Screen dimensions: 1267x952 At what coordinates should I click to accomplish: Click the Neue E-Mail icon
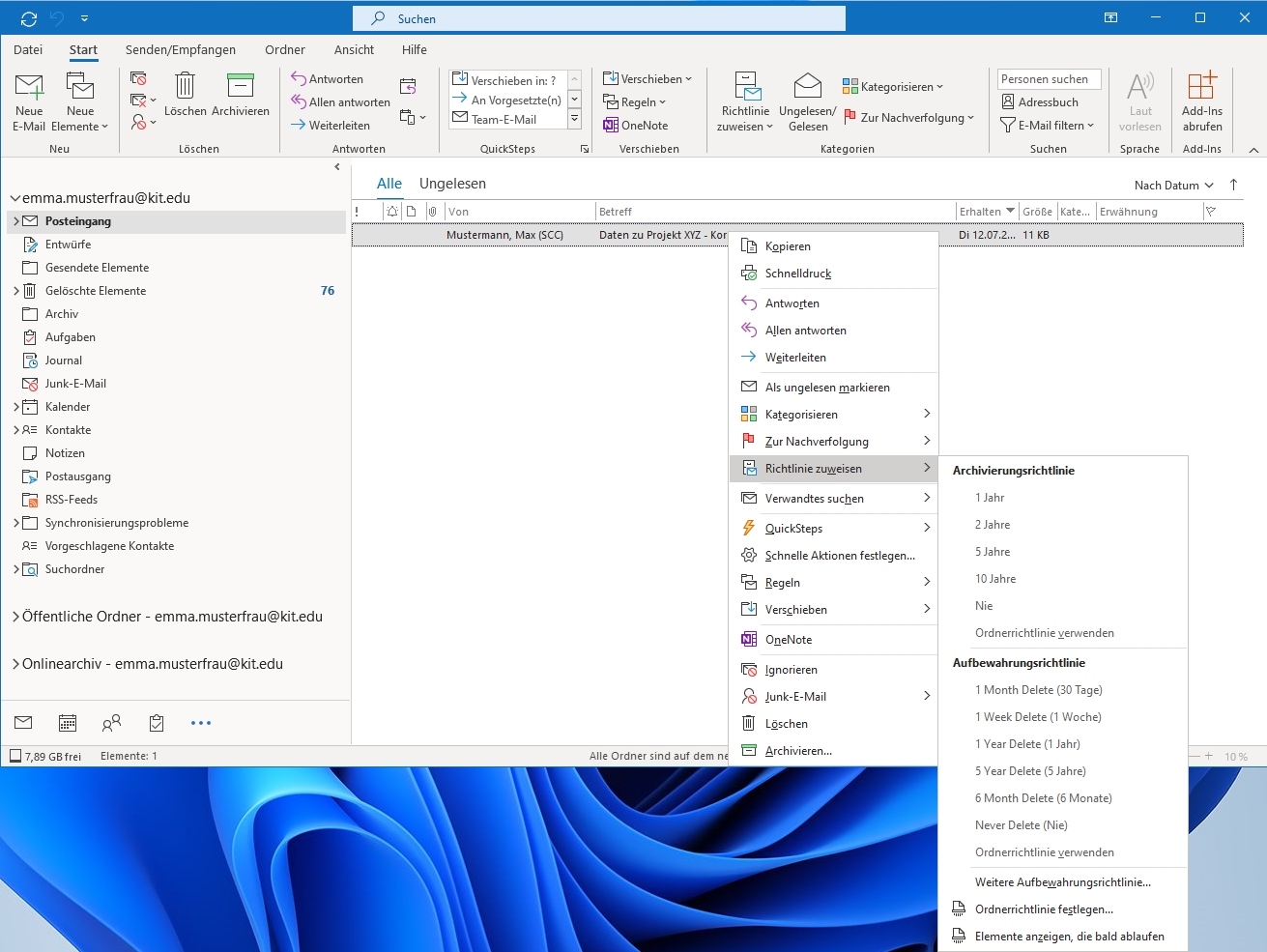click(29, 89)
